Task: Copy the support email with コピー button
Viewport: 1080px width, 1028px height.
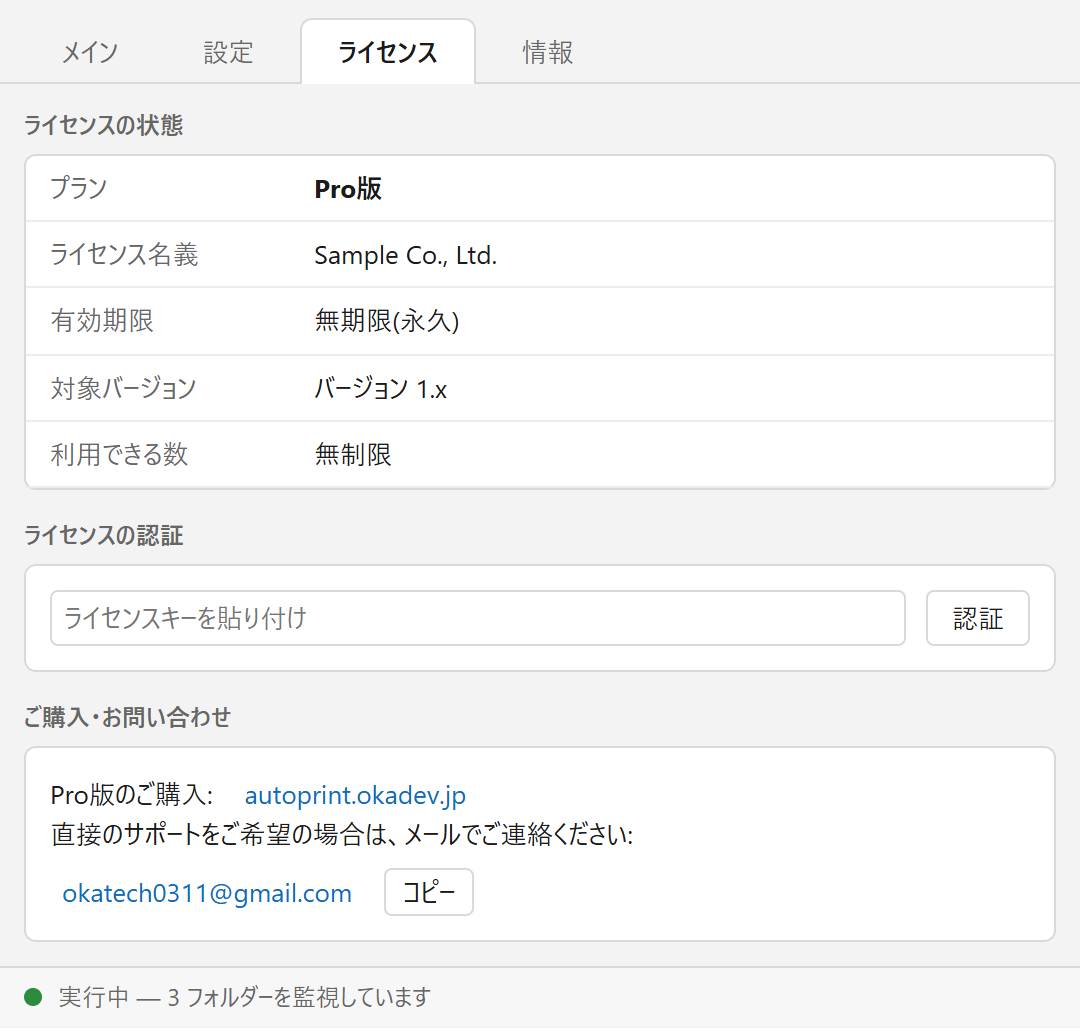Action: [428, 892]
